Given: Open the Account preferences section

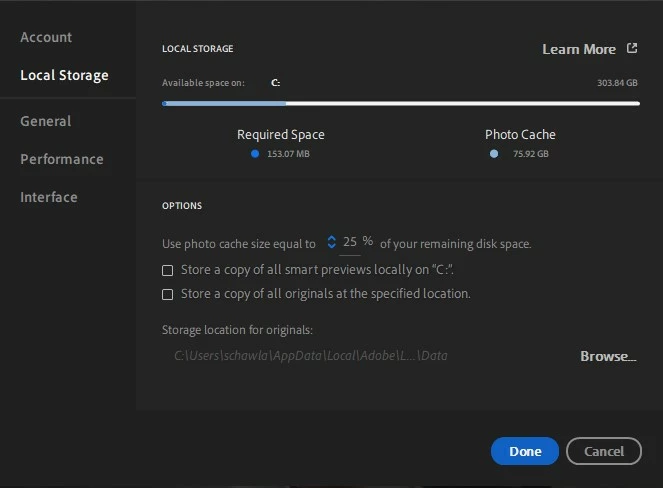Looking at the screenshot, I should (x=46, y=37).
